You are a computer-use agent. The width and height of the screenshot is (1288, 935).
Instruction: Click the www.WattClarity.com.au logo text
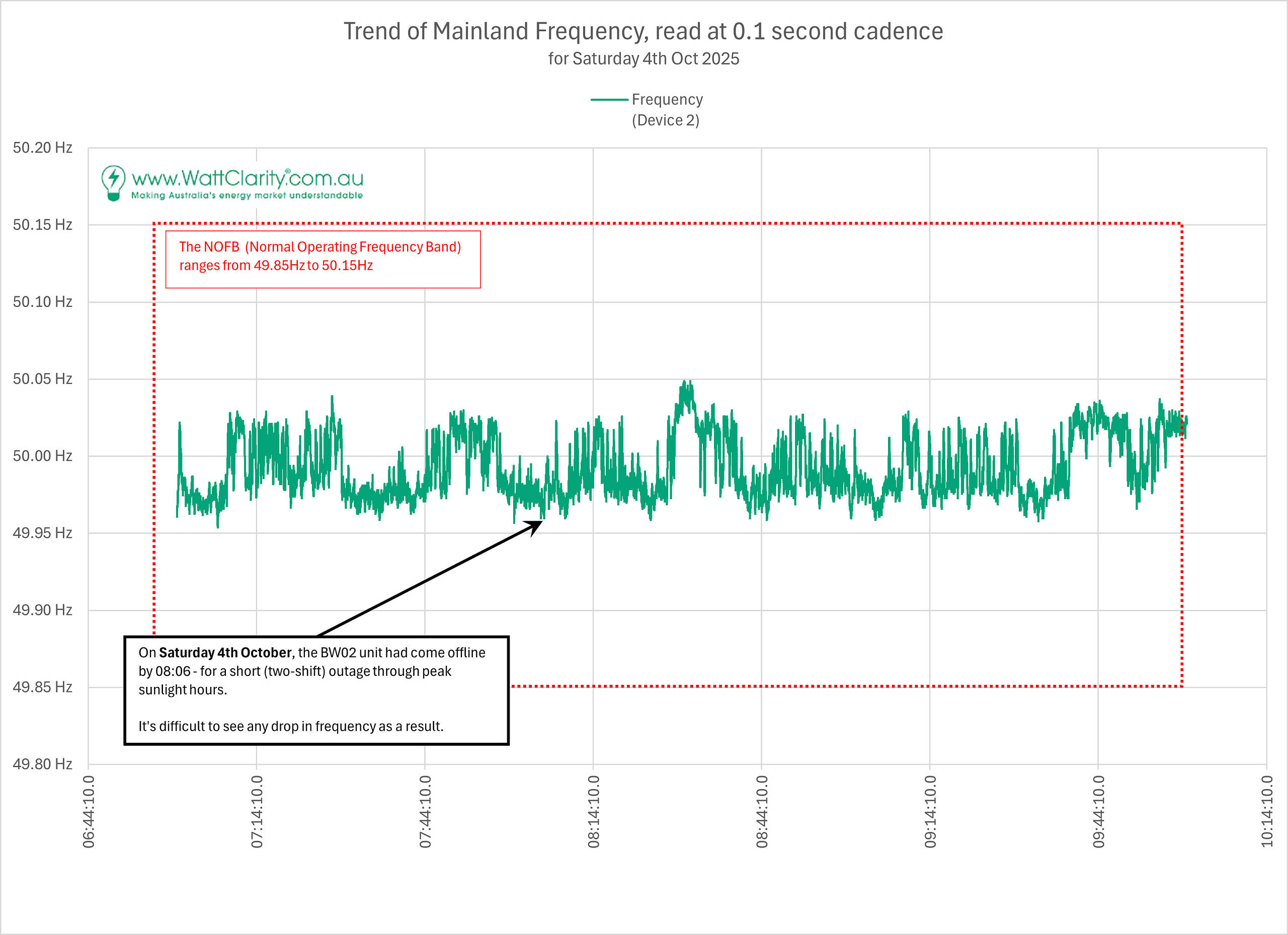247,178
